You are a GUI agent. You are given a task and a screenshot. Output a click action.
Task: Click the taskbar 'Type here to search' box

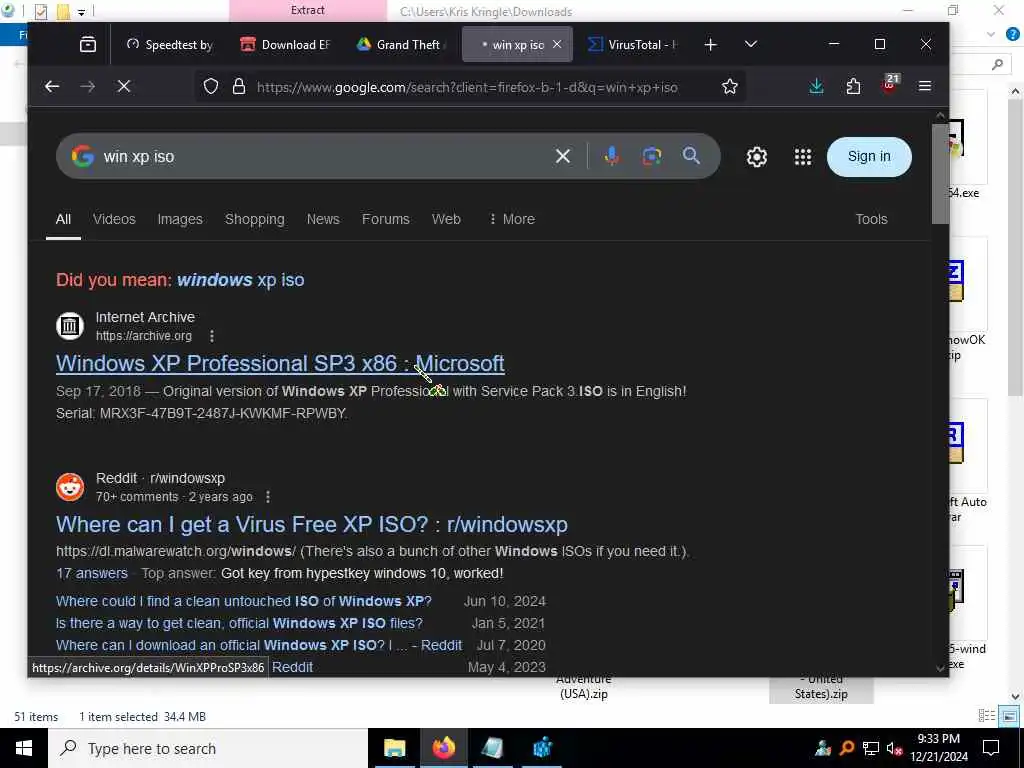click(x=208, y=748)
